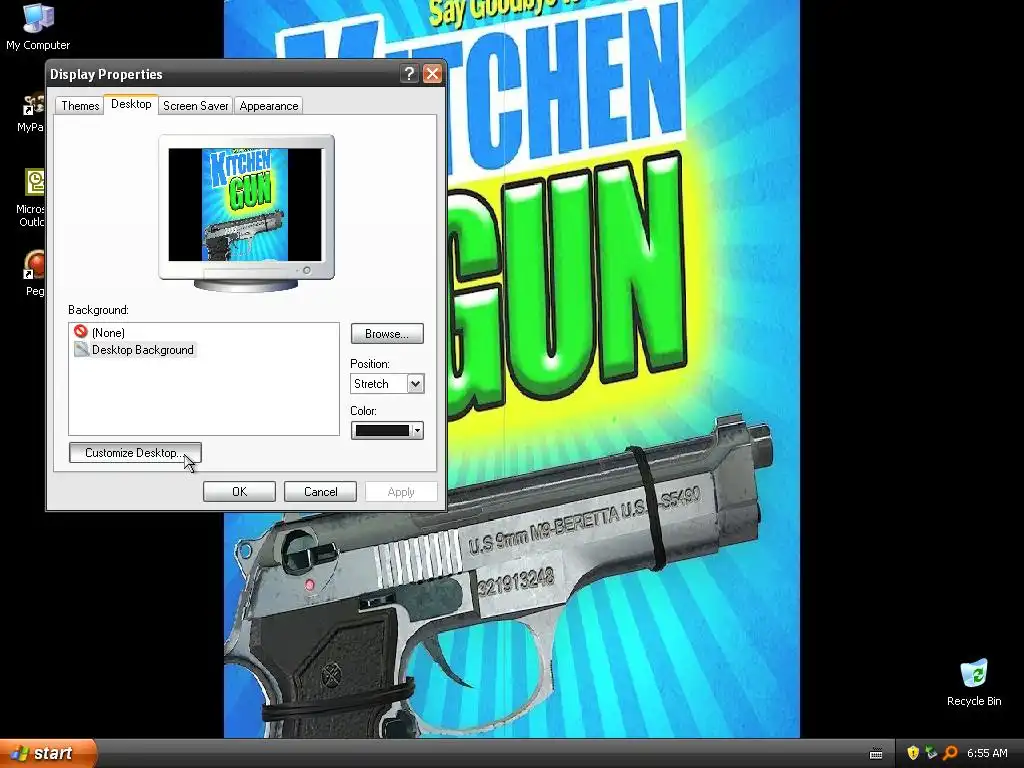Open the Appearance tab

268,106
